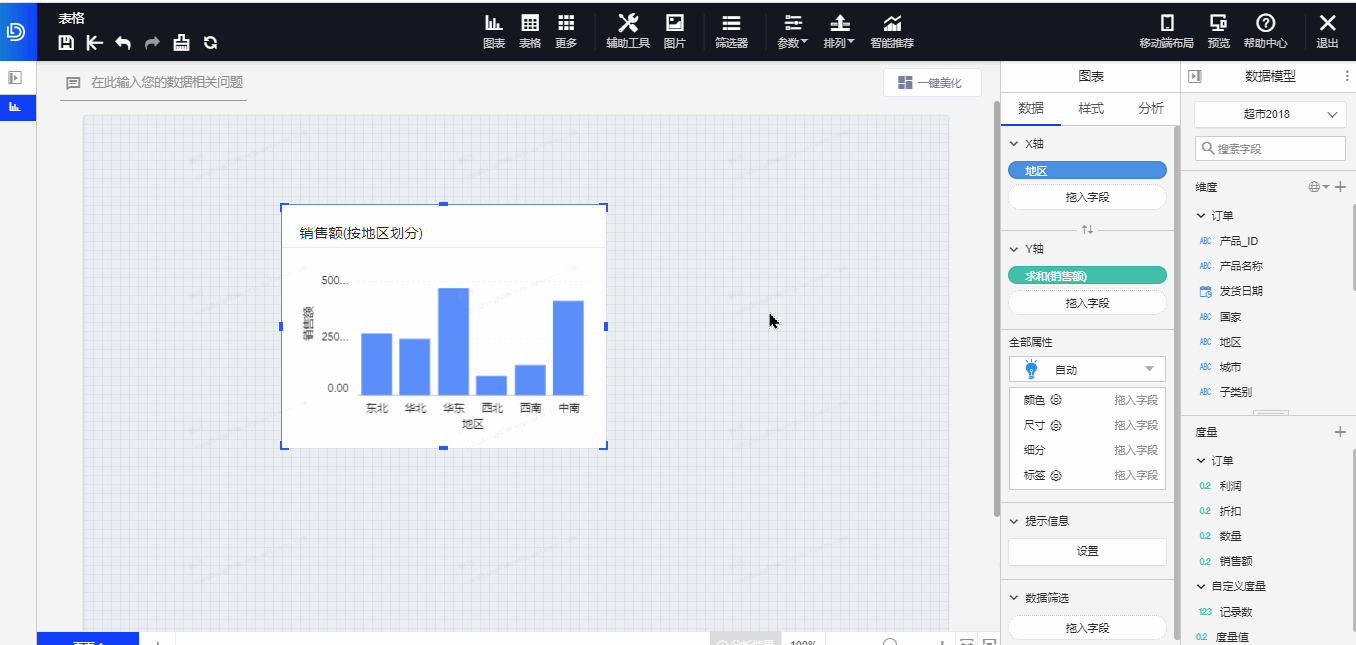The height and width of the screenshot is (645, 1356).
Task: Open the globe dropdown beside 维度
Action: pyautogui.click(x=1318, y=187)
